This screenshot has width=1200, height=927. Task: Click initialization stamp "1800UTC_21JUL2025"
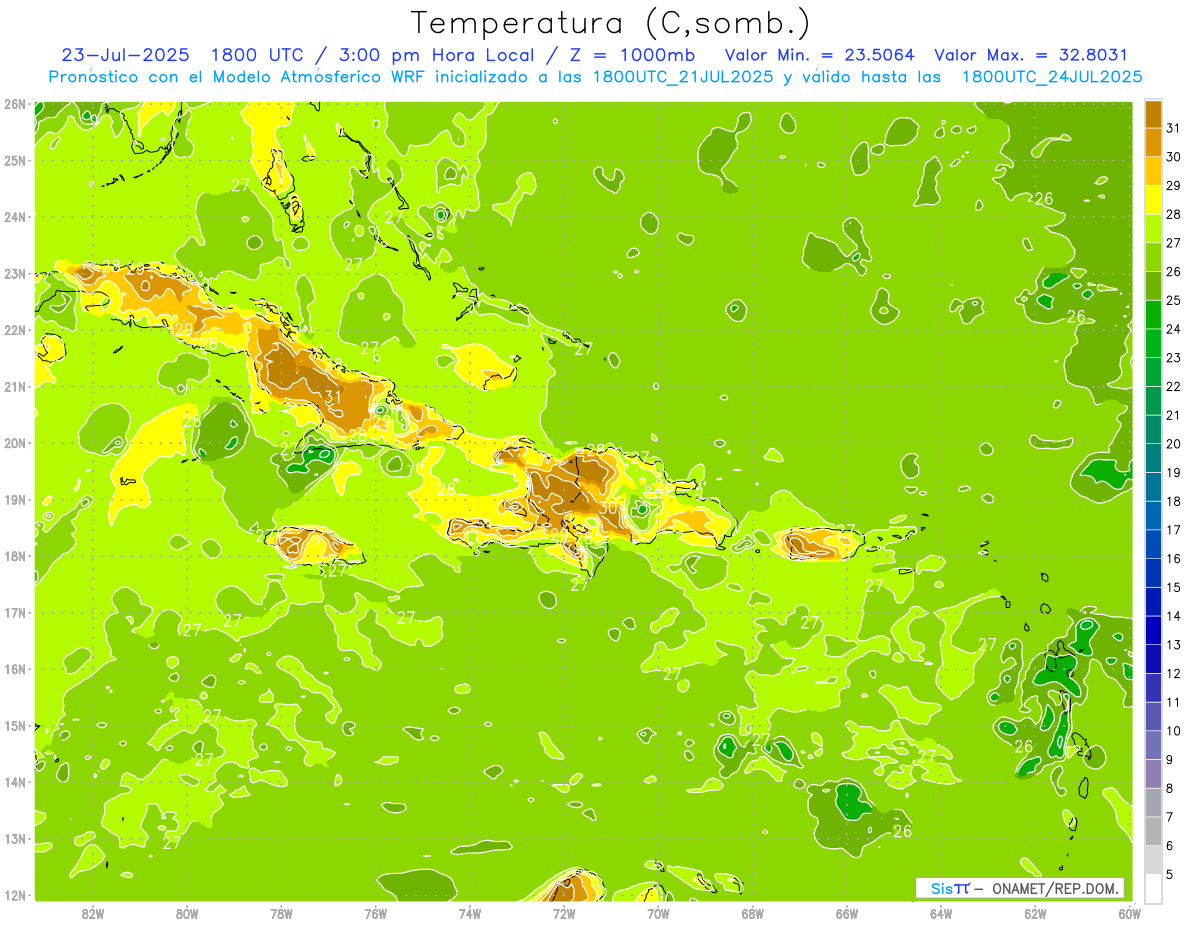click(x=683, y=77)
